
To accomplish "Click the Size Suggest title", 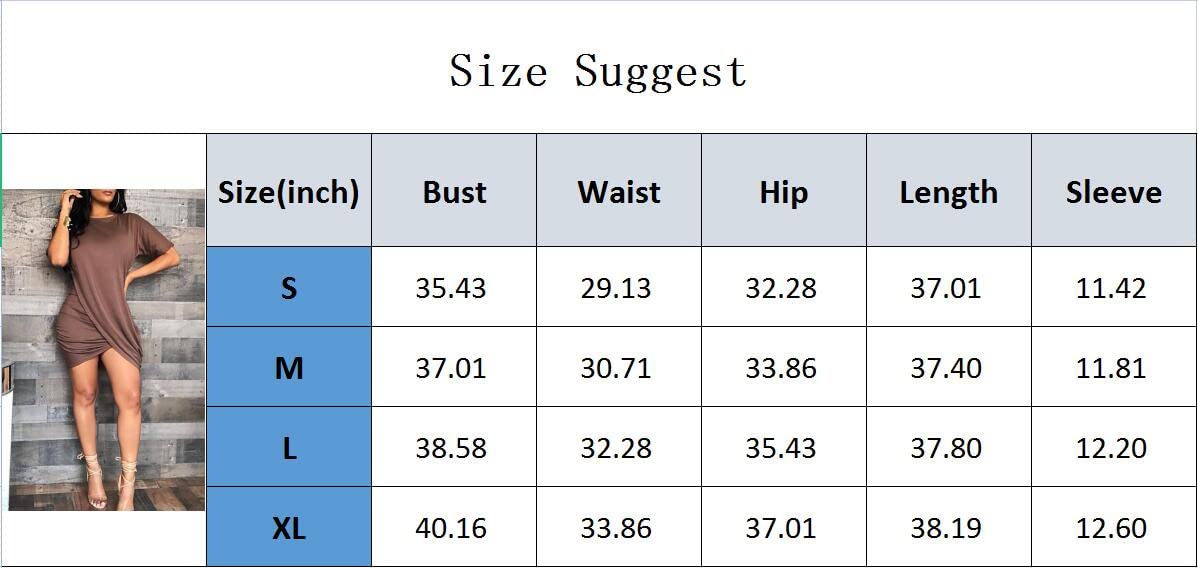I will 598,72.
